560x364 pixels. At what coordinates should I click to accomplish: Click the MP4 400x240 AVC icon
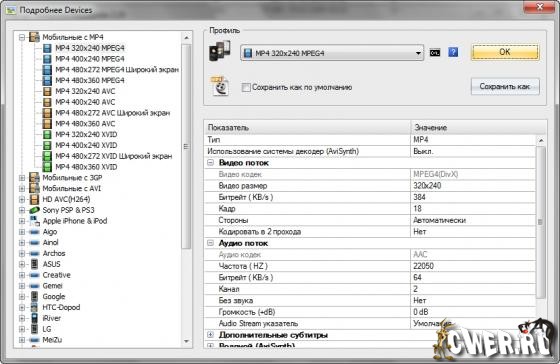[x=47, y=102]
